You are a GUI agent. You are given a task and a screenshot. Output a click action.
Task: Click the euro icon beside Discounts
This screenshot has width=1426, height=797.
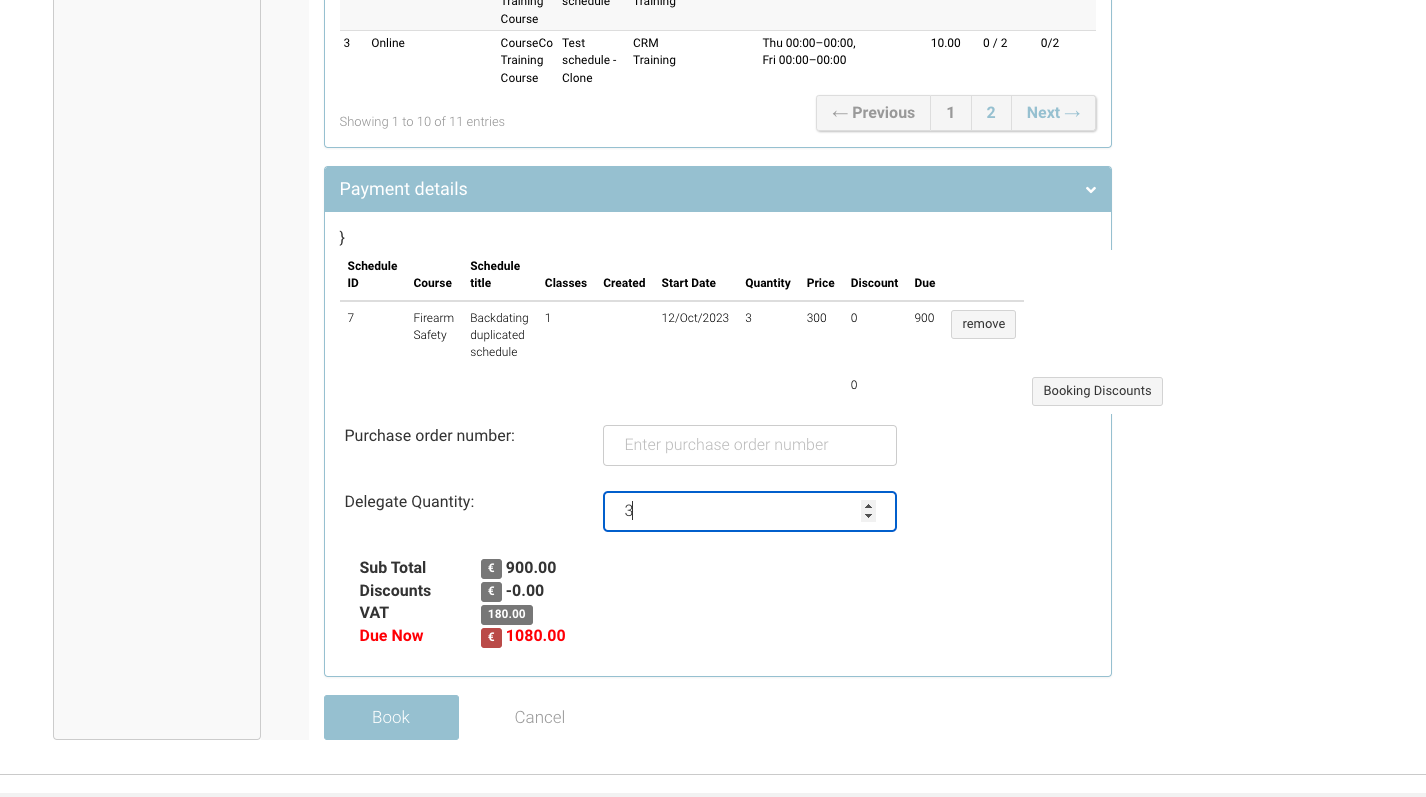tap(491, 592)
